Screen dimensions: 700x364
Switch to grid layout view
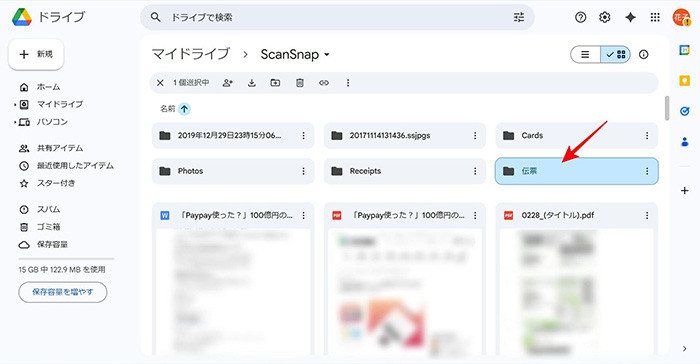(616, 54)
